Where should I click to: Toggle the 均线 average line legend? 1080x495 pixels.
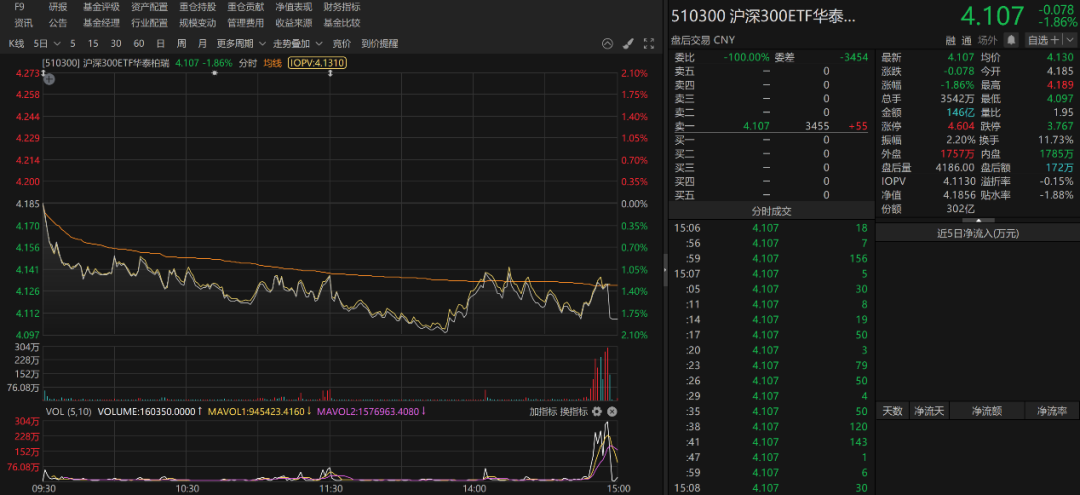pyautogui.click(x=273, y=63)
